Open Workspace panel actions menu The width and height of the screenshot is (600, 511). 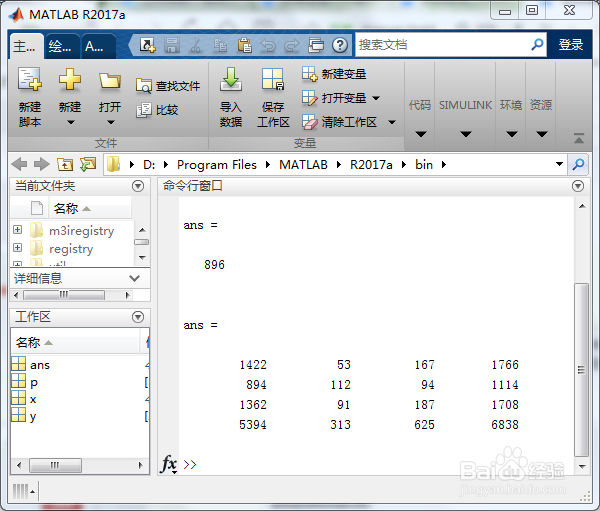coord(138,317)
